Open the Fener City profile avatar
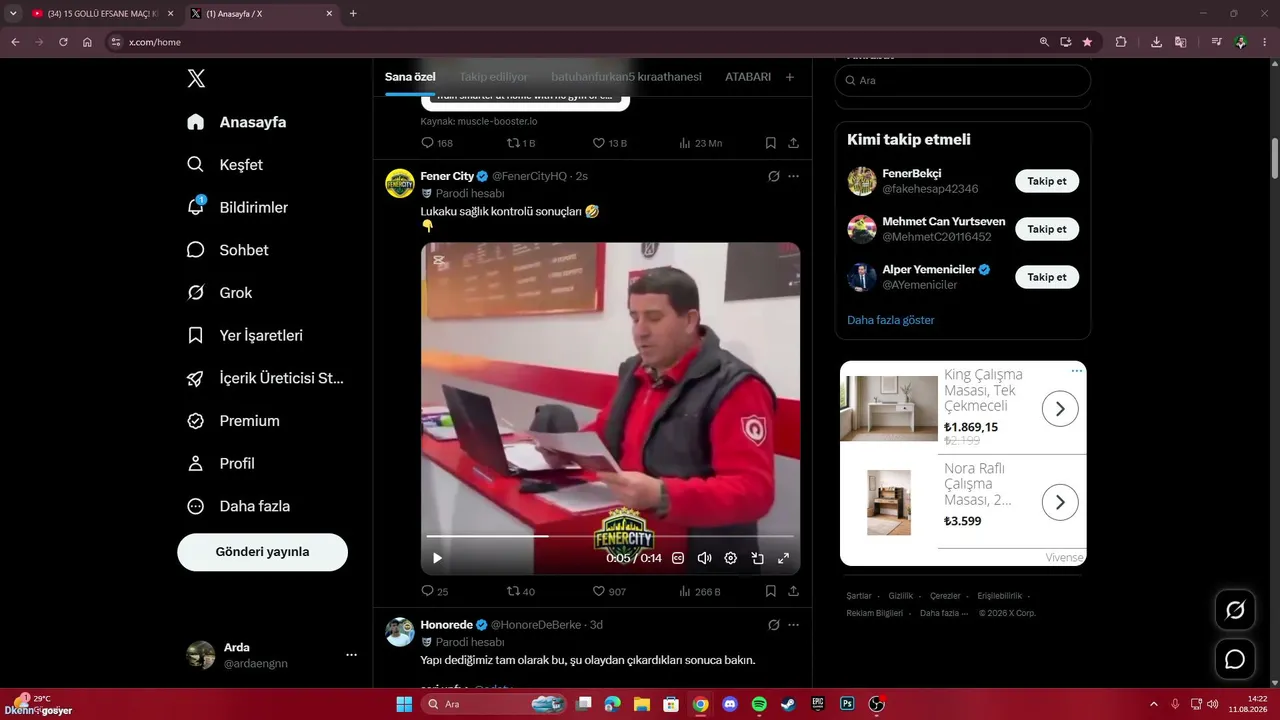This screenshot has height=720, width=1280. click(400, 183)
